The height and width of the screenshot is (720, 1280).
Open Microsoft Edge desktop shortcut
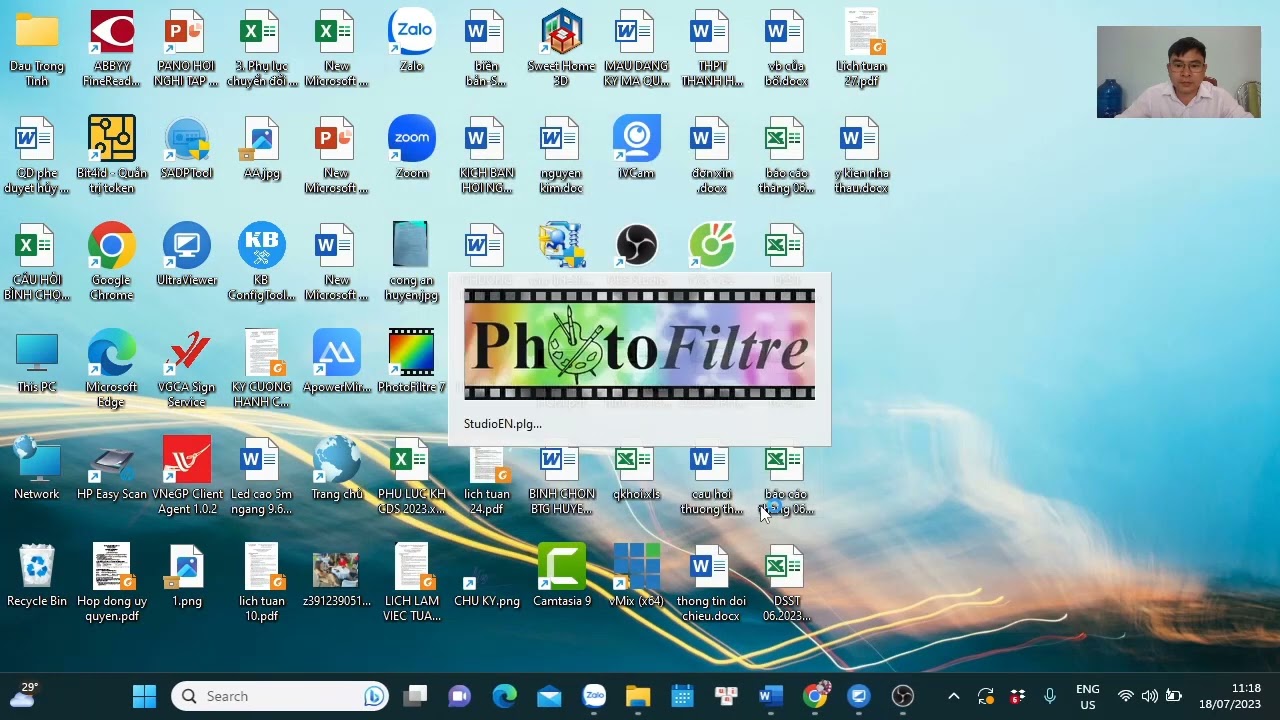[x=111, y=369]
